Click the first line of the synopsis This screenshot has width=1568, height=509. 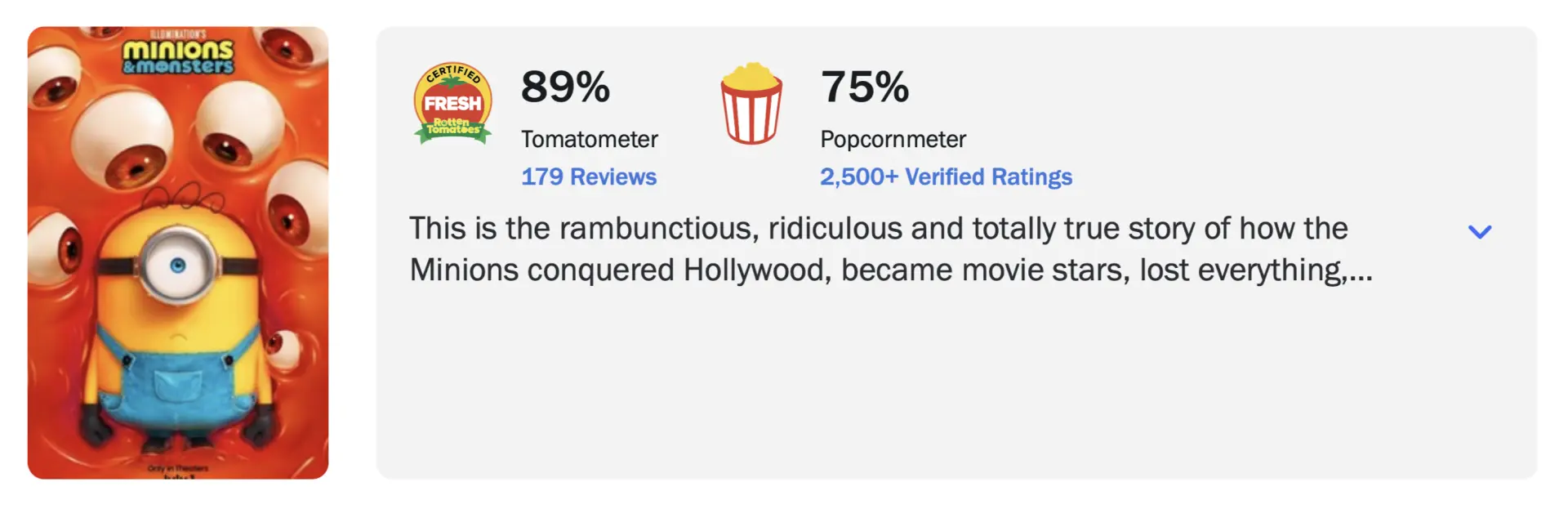pos(878,229)
